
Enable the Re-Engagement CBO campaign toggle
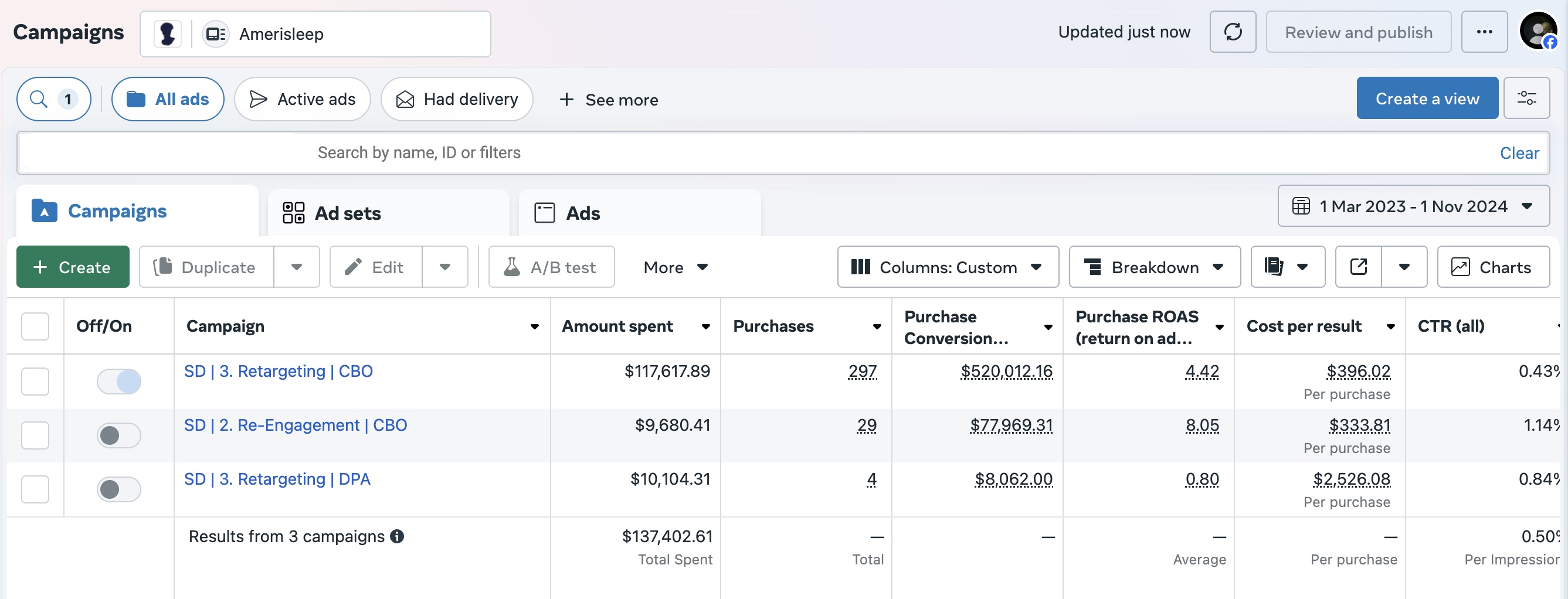click(118, 435)
